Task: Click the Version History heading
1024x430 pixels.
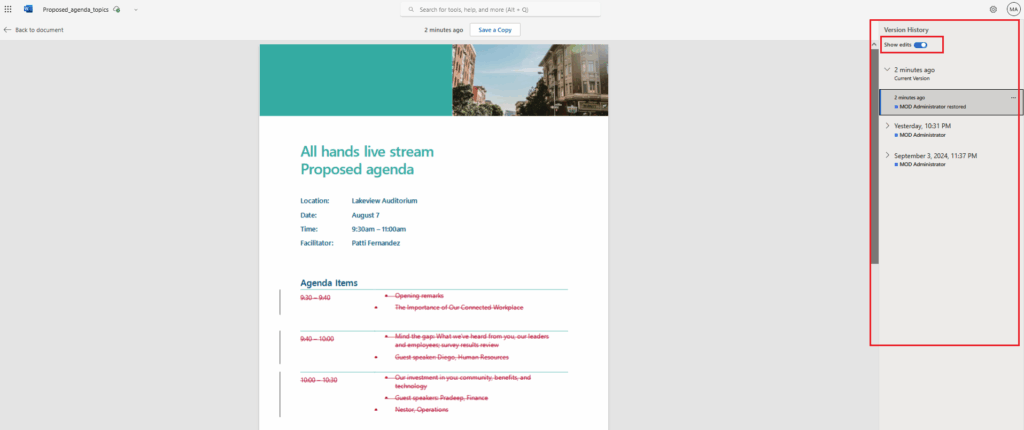Action: [906, 30]
